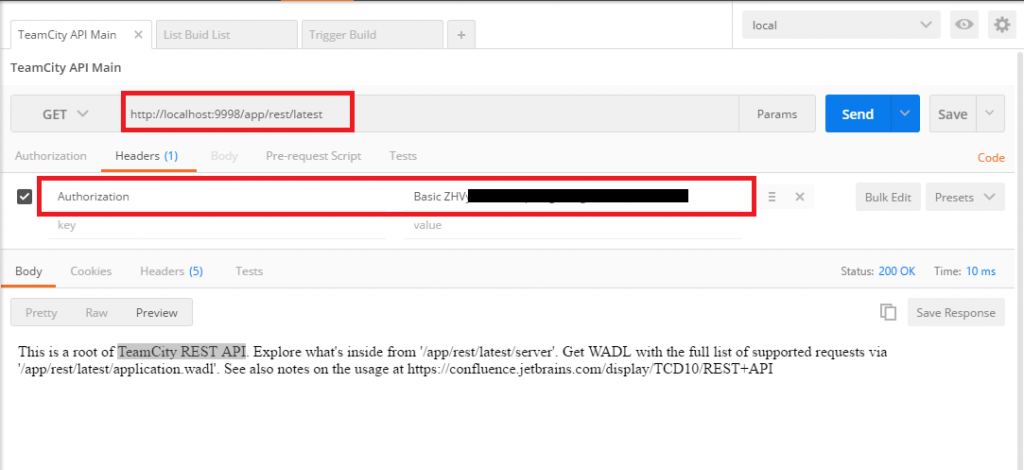Screen dimensions: 1024x470
Task: Click the Authorization header key field
Action: pyautogui.click(x=217, y=196)
